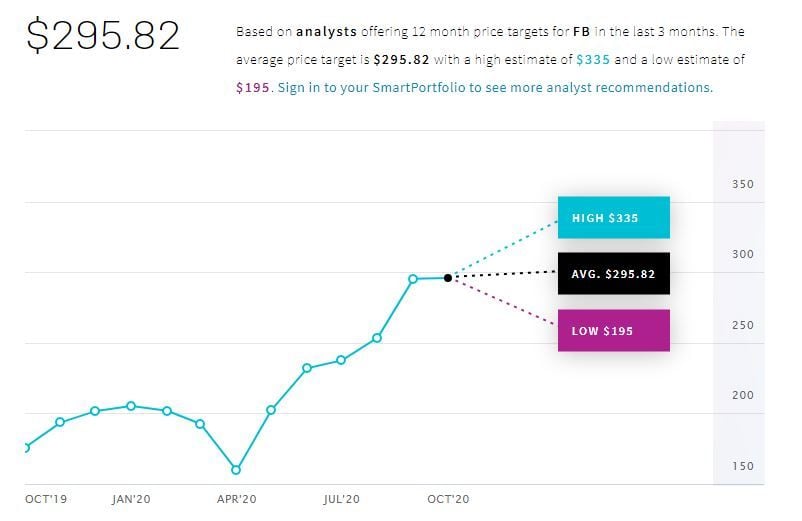The image size is (802, 521).
Task: Click the magenta $195 low estimate text
Action: tap(253, 87)
